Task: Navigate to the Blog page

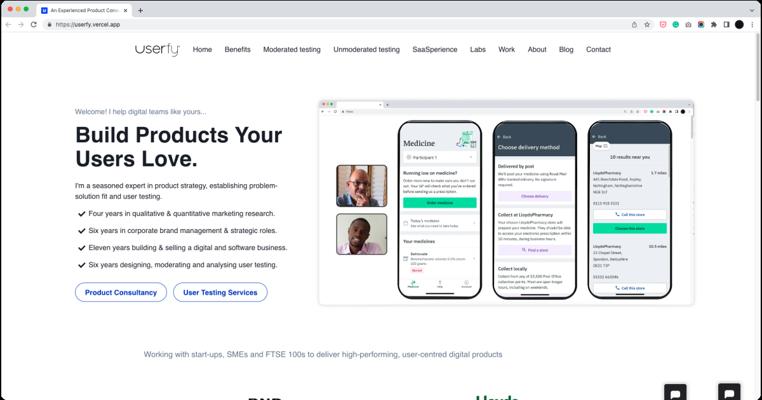Action: (566, 50)
